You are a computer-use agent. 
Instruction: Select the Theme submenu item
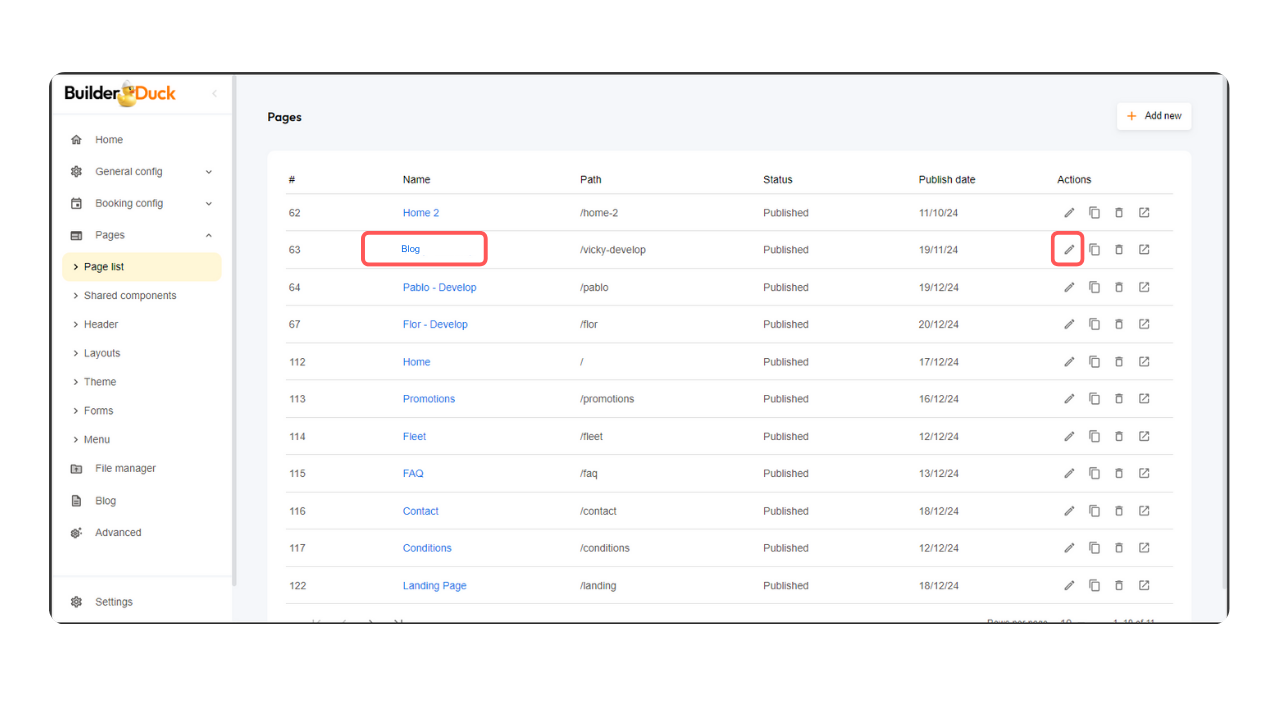[99, 382]
